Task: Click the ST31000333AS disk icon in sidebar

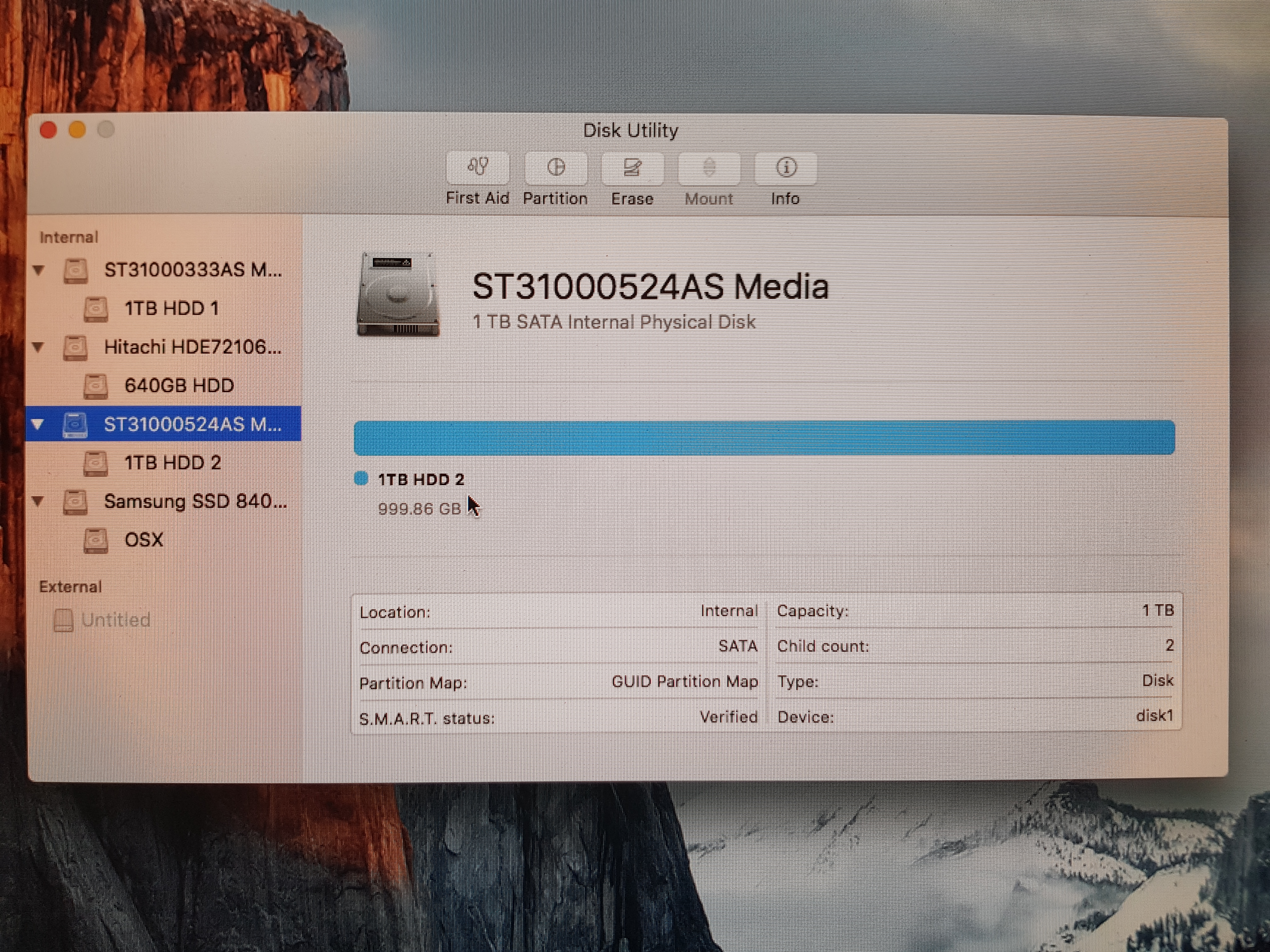Action: tap(75, 270)
